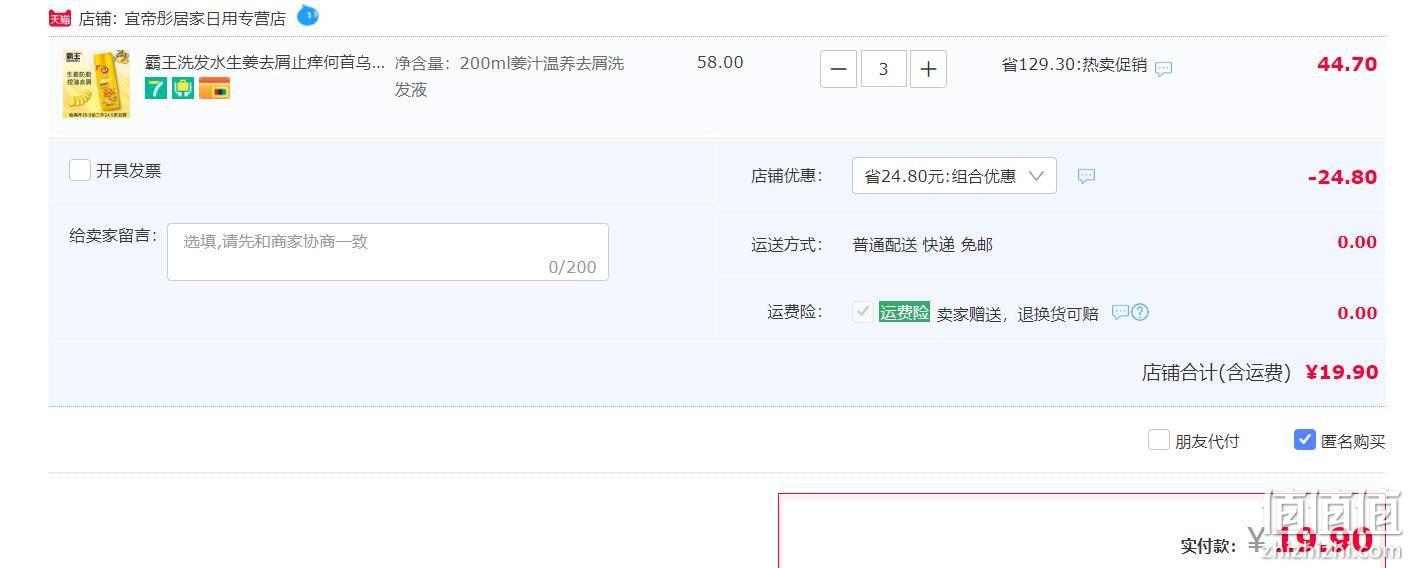The image size is (1411, 568).
Task: Click the 运送方式 label
Action: pyautogui.click(x=786, y=245)
